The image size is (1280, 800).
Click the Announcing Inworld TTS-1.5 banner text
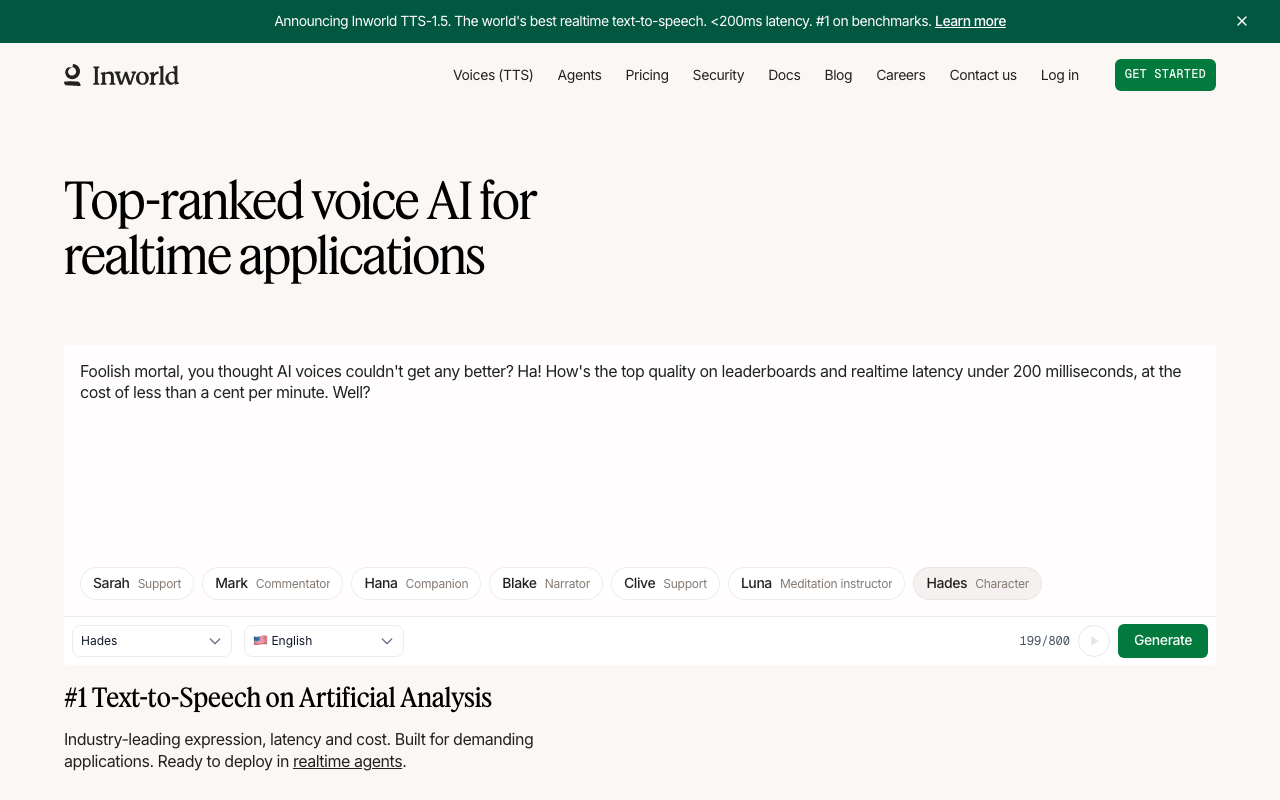click(603, 21)
